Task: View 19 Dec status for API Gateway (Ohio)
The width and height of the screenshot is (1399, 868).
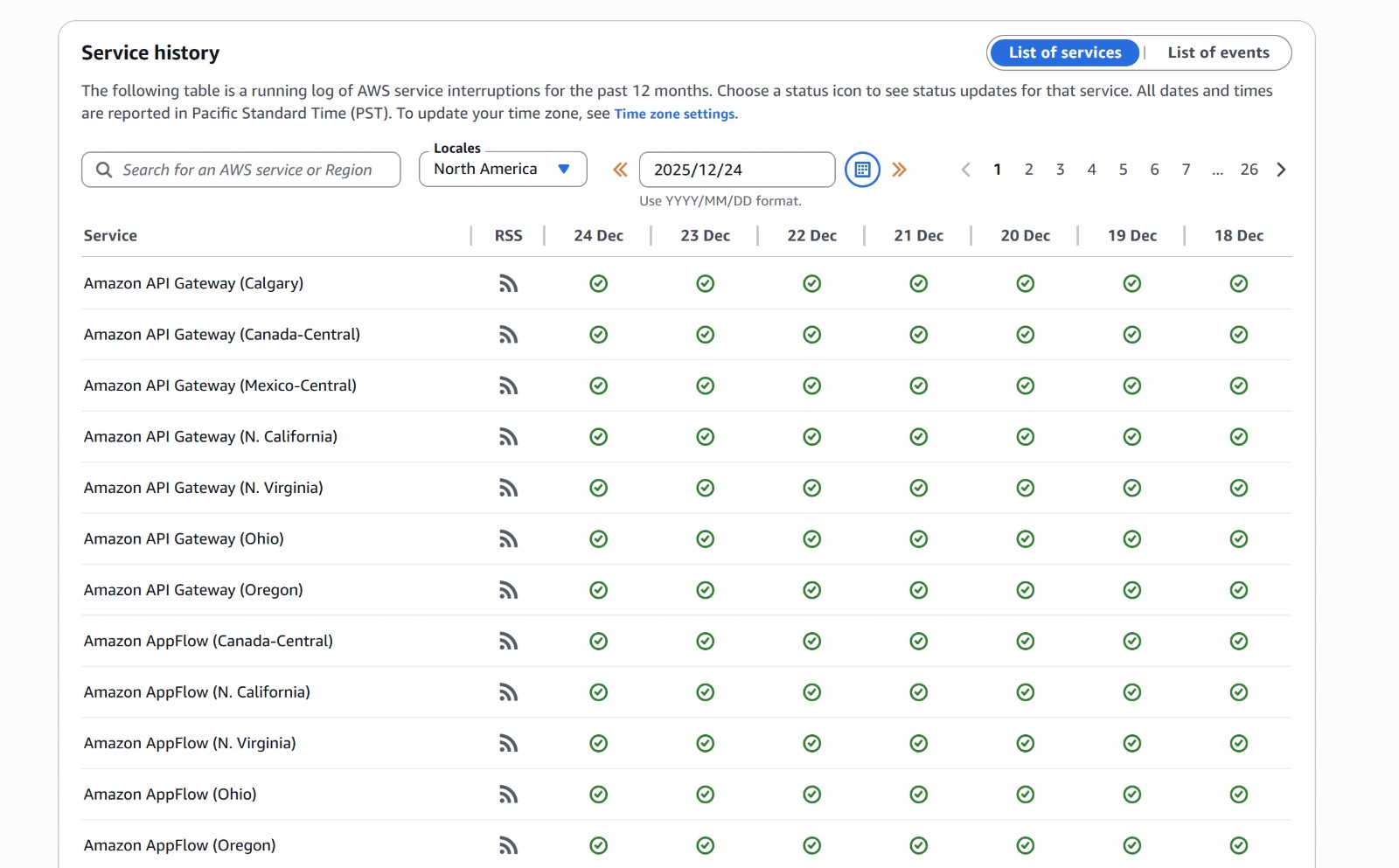Action: click(1131, 539)
